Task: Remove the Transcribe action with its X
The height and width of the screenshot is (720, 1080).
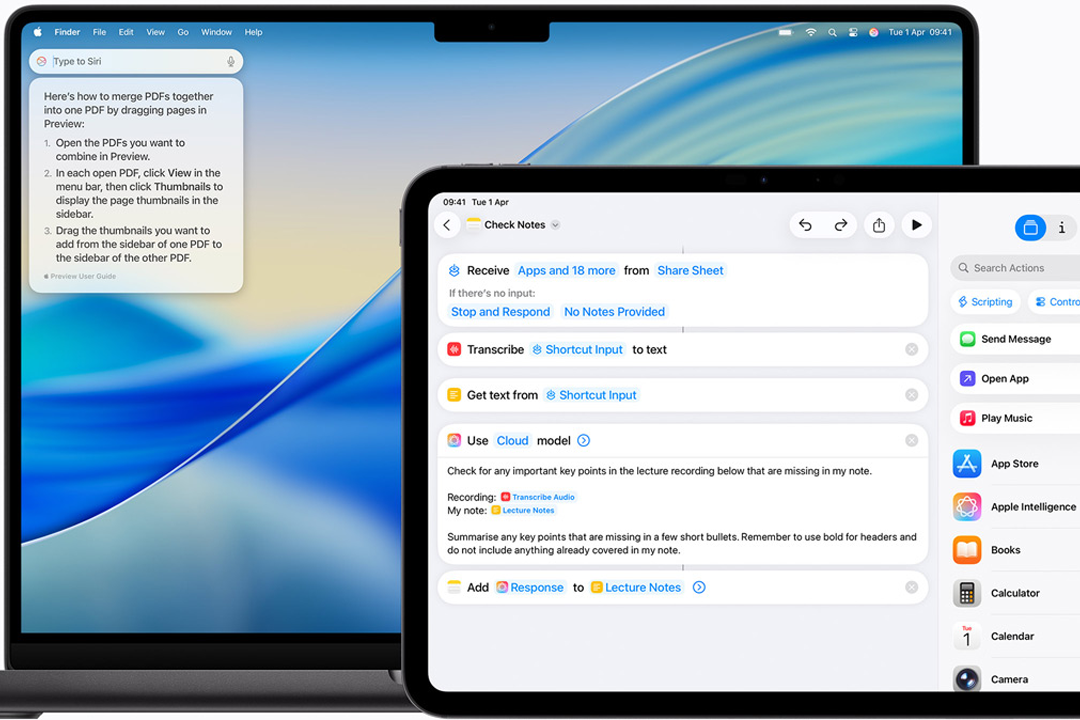Action: [x=911, y=350]
